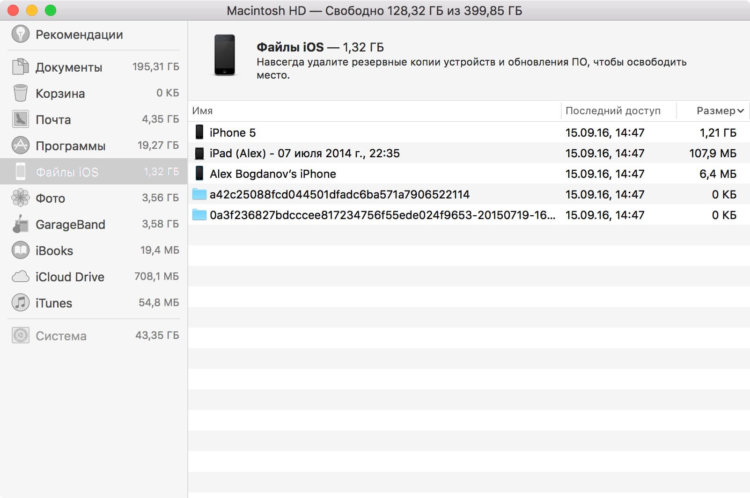Screen dimensions: 750x498
Task: Click access date of iPhone 5 row
Action: coord(605,133)
